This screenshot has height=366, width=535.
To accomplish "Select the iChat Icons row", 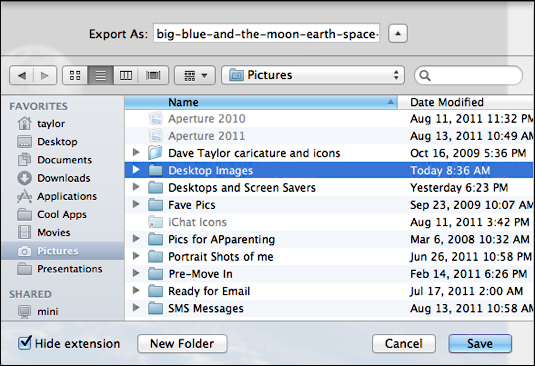I will coord(329,222).
